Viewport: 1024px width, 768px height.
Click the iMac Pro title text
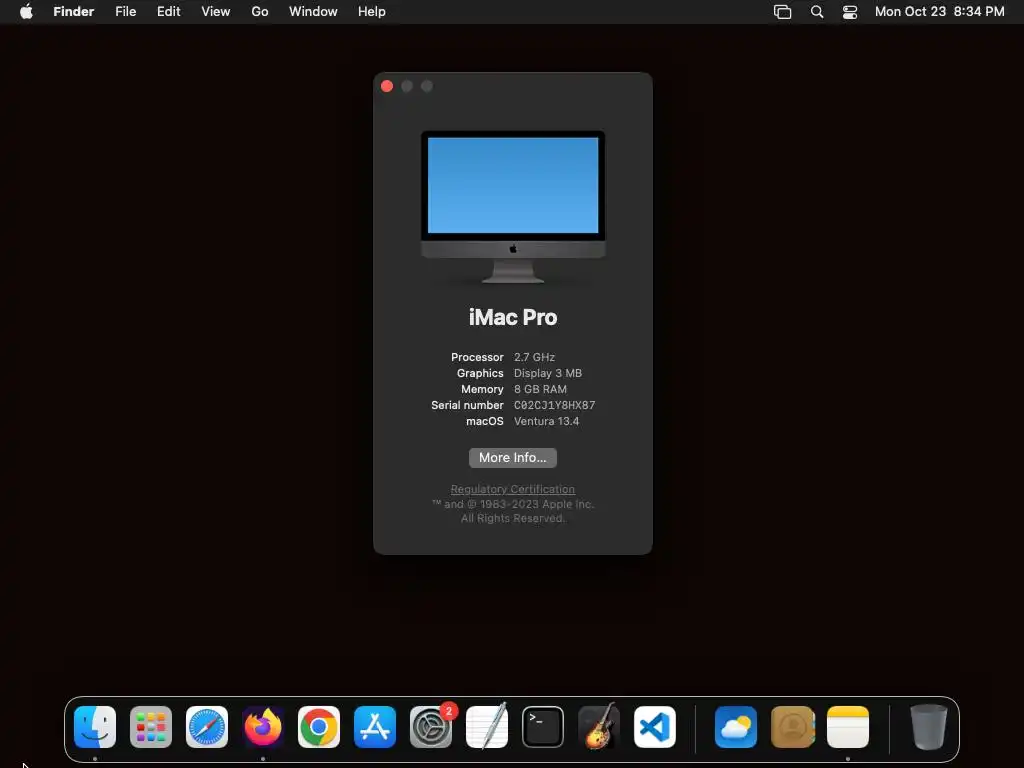(x=513, y=317)
